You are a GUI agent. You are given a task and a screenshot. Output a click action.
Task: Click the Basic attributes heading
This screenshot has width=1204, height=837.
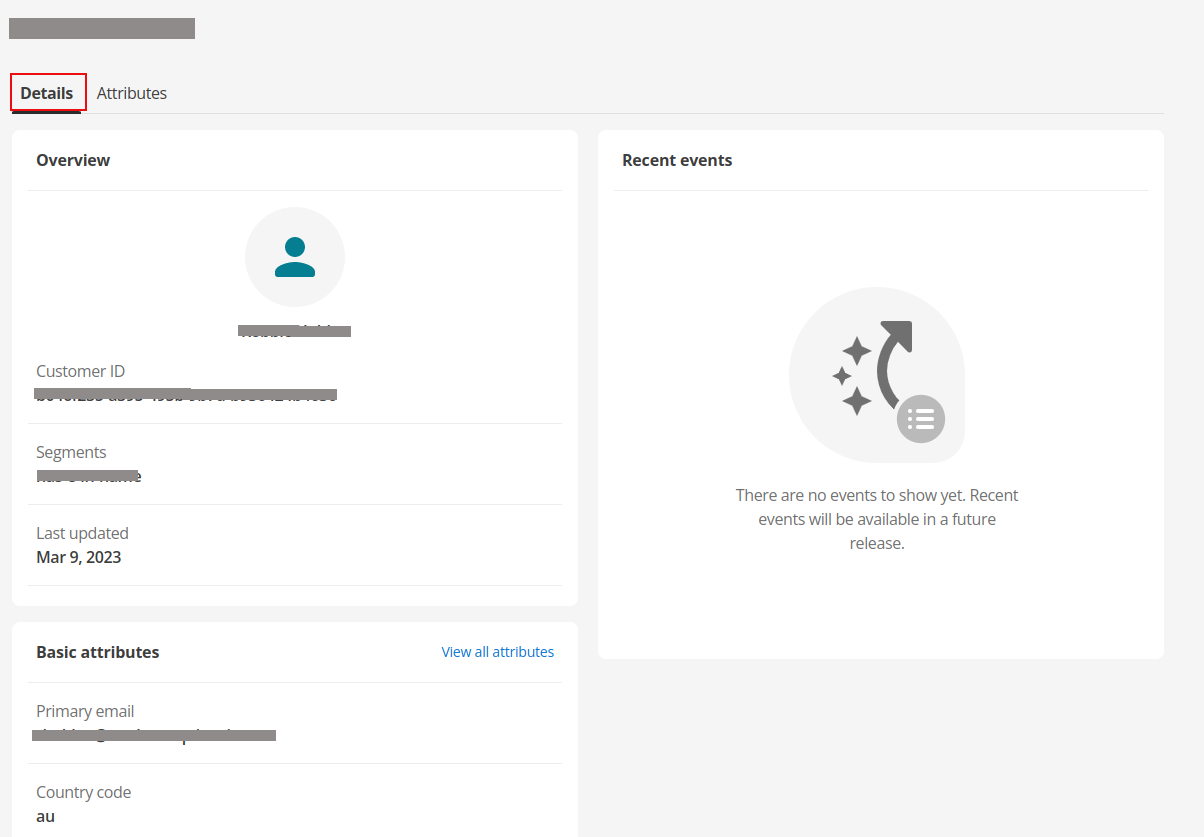pyautogui.click(x=98, y=652)
